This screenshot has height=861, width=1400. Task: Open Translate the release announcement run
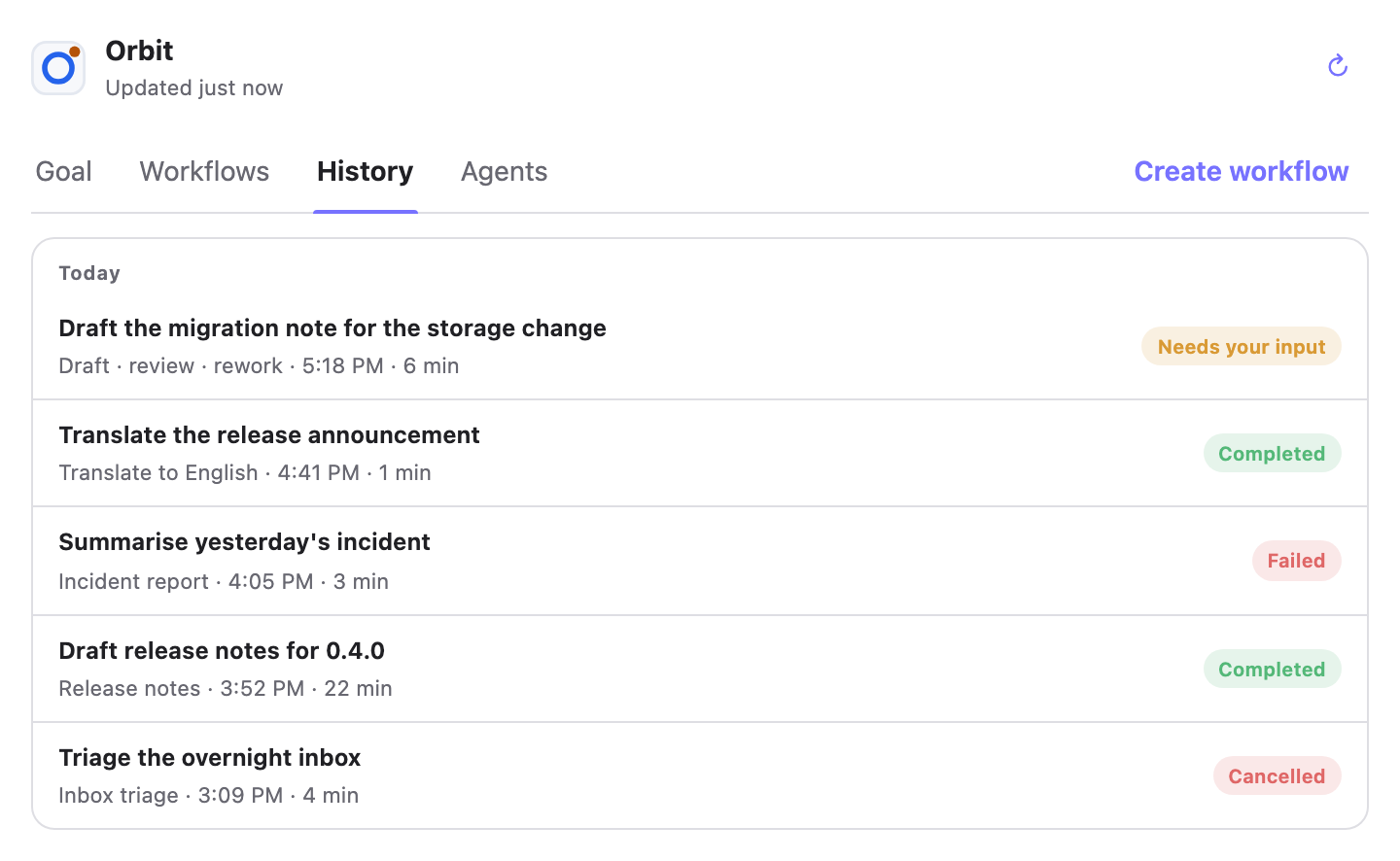[700, 454]
